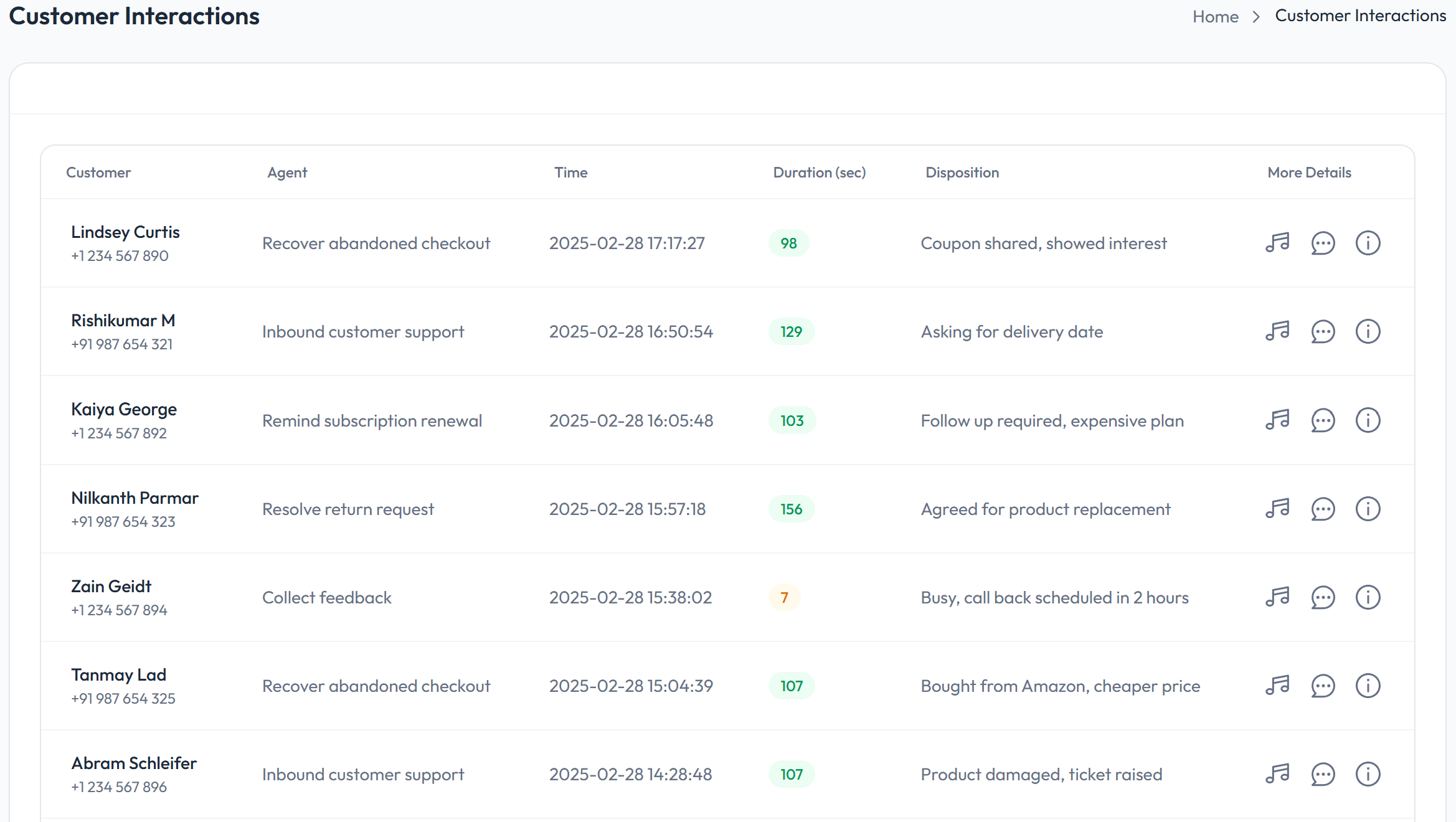Click the 7 seconds duration badge
The width and height of the screenshot is (1456, 822).
(784, 598)
